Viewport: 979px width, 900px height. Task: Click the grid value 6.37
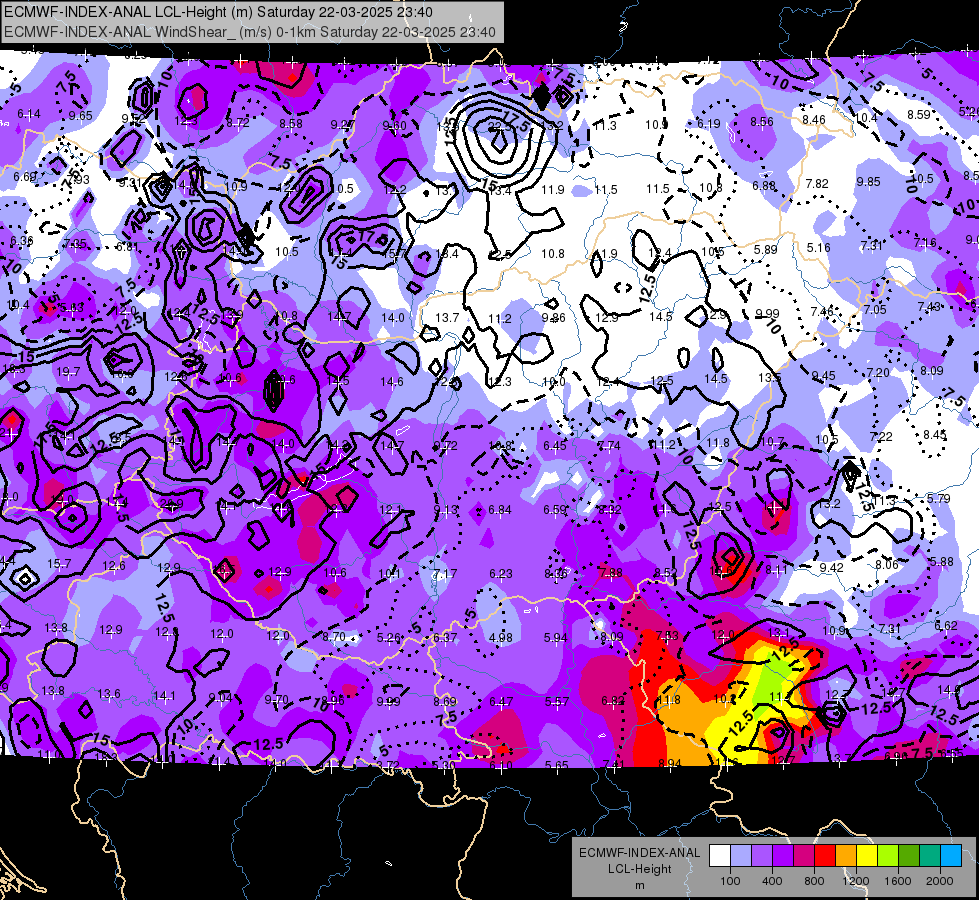pos(445,638)
